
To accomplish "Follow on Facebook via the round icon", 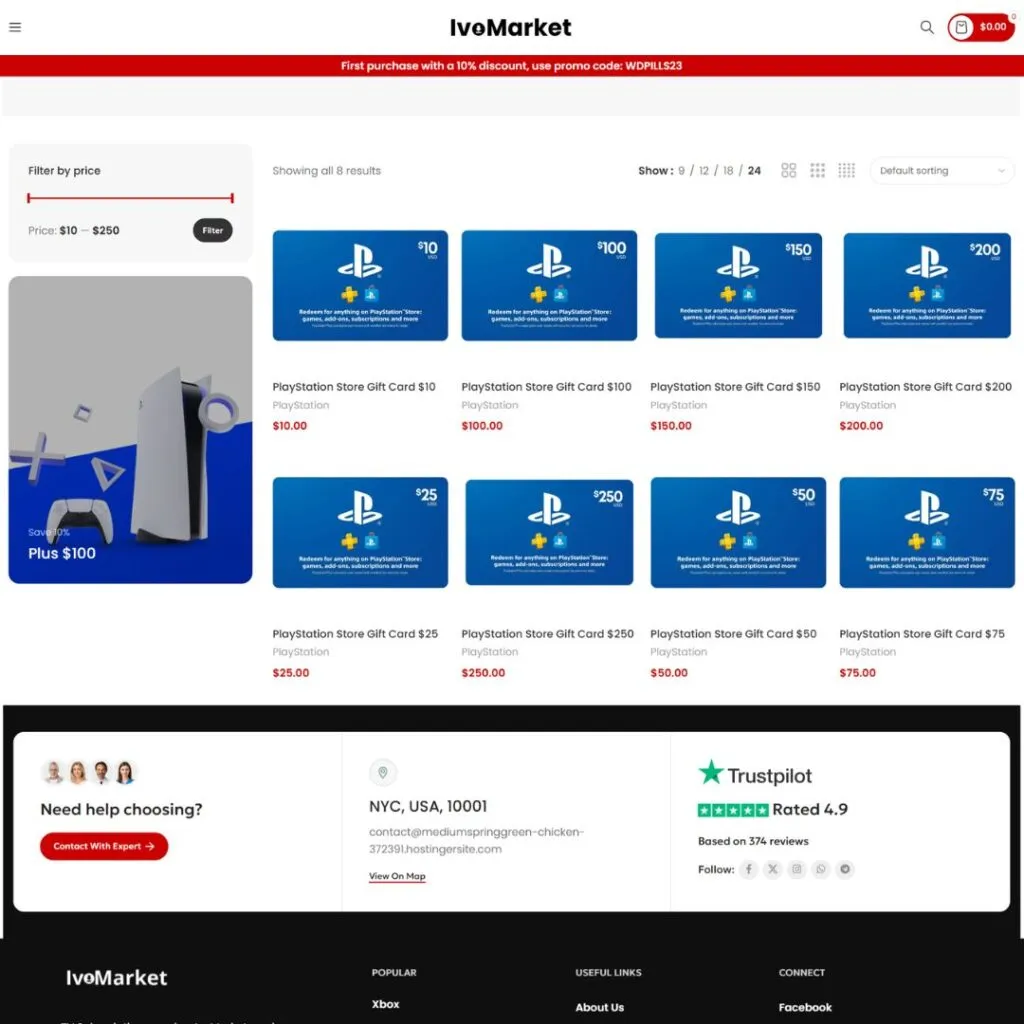I will (x=749, y=870).
